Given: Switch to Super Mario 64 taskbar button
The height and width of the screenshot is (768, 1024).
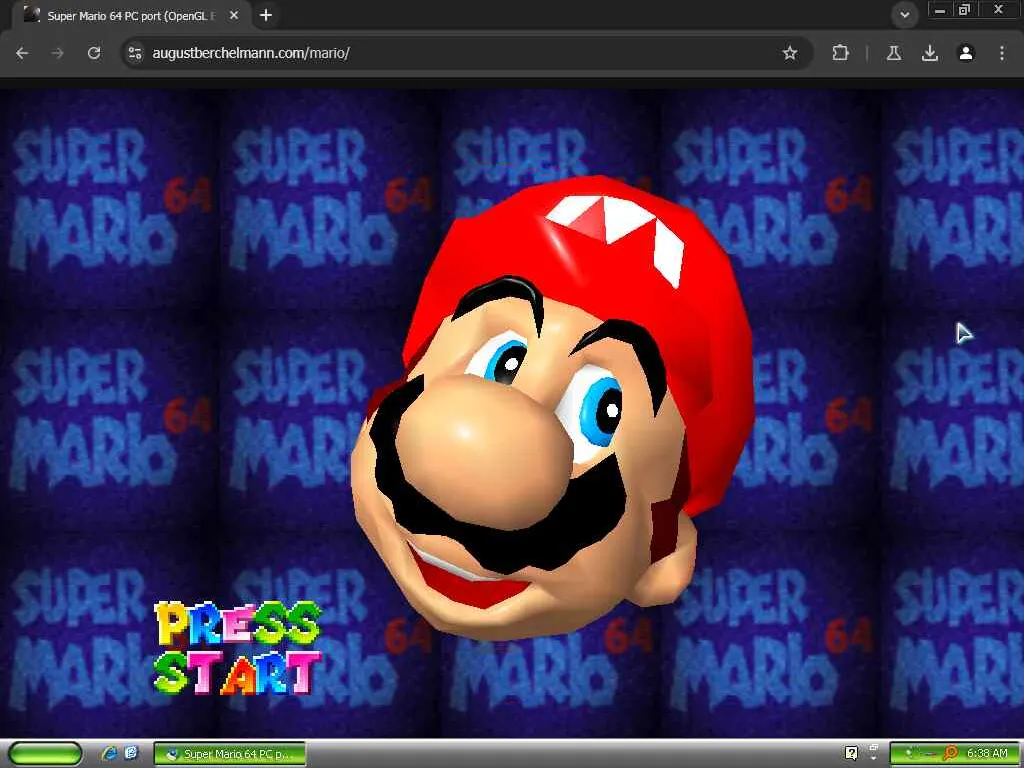Looking at the screenshot, I should [x=229, y=753].
